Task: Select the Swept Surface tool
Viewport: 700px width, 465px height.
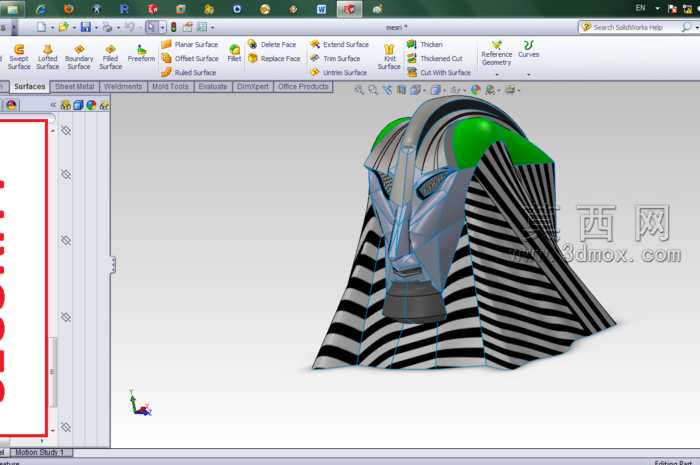Action: click(x=19, y=57)
